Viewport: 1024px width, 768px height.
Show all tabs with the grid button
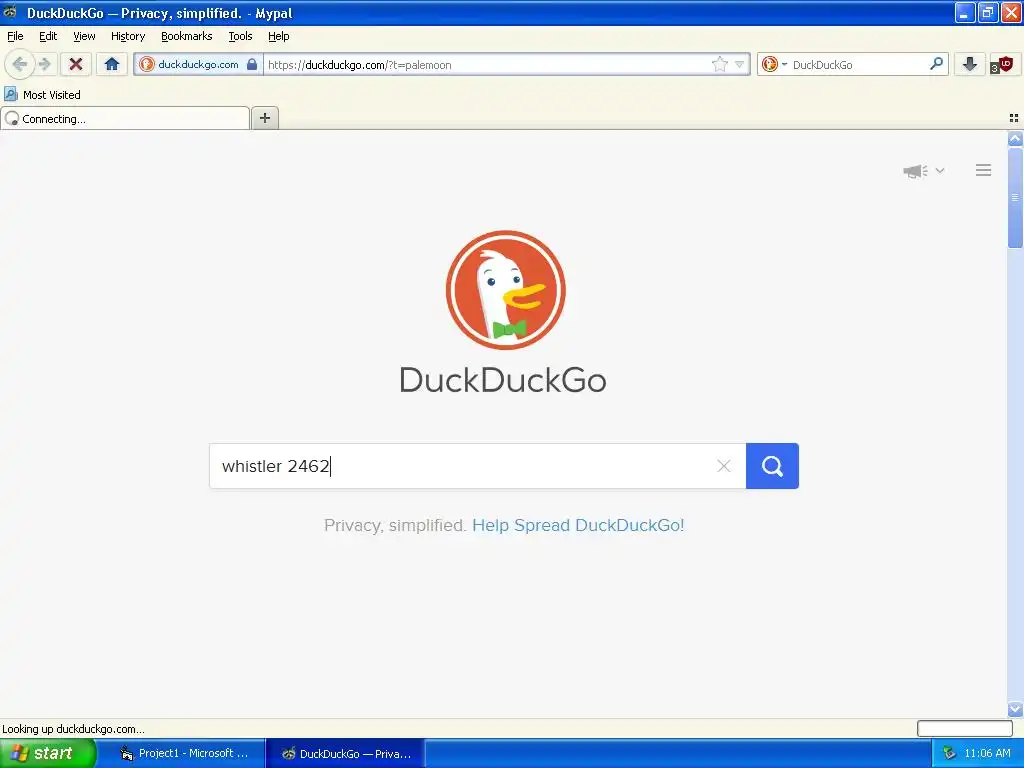tap(1014, 118)
